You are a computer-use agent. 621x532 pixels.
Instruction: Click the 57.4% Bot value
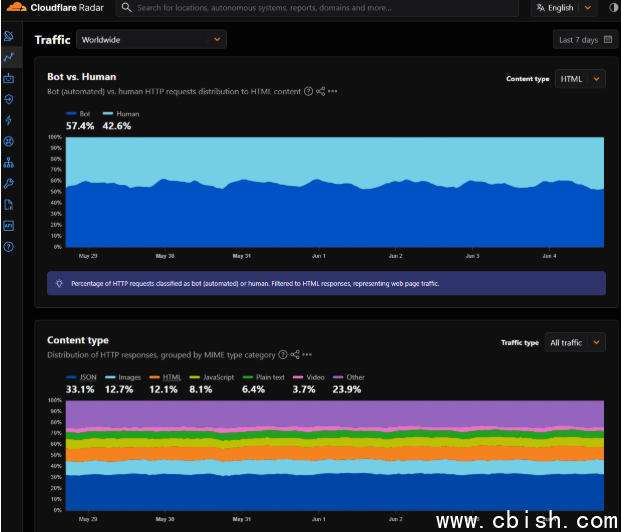80,126
